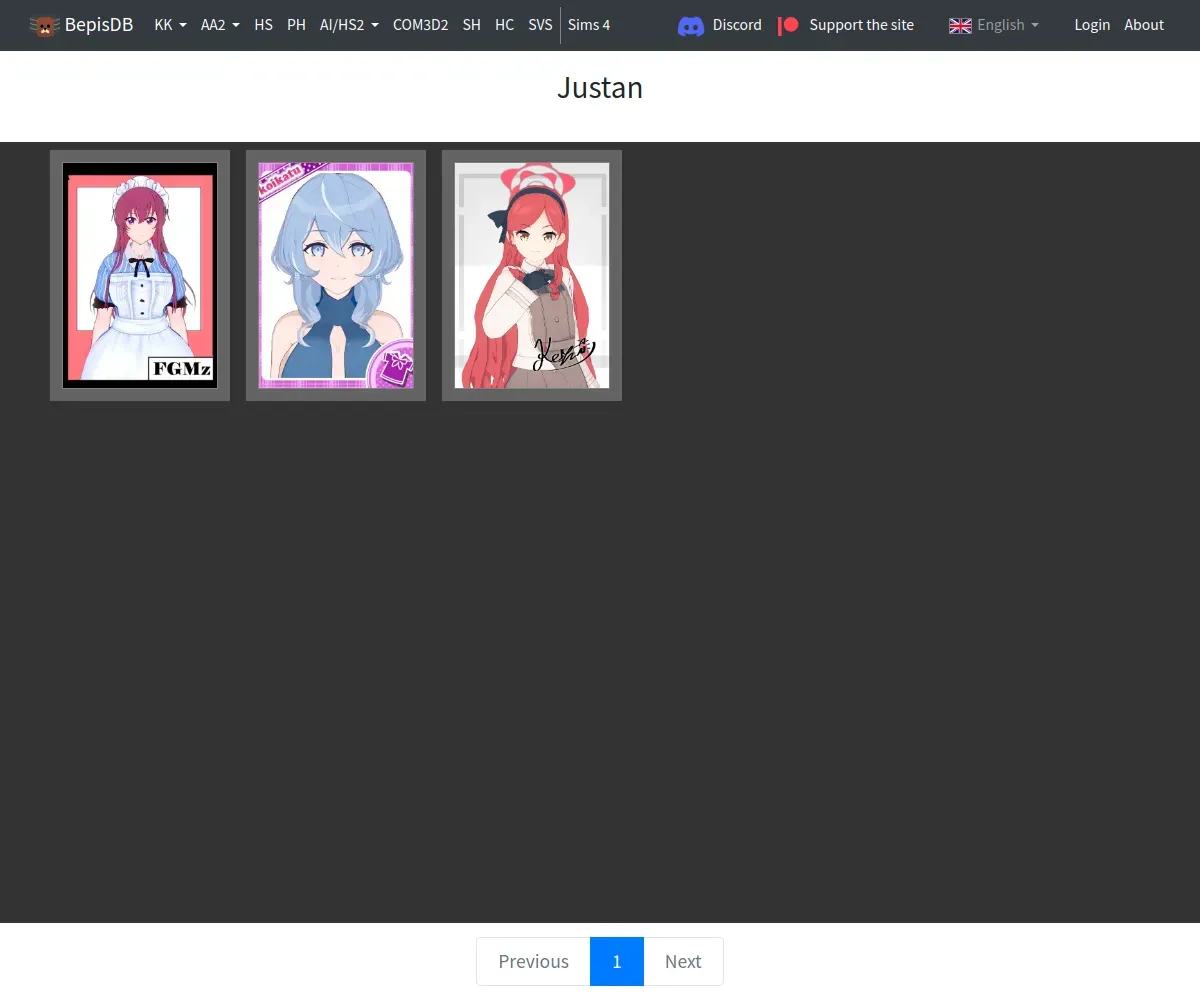Expand the AI/HS2 dropdown menu
This screenshot has width=1200, height=1000.
click(x=349, y=25)
